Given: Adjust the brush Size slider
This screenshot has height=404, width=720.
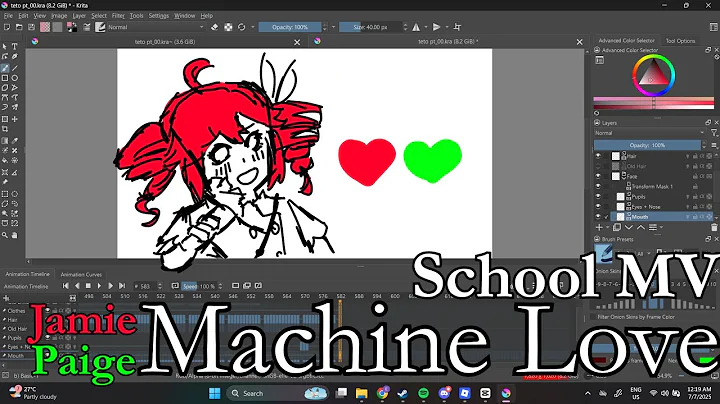Looking at the screenshot, I should (370, 27).
